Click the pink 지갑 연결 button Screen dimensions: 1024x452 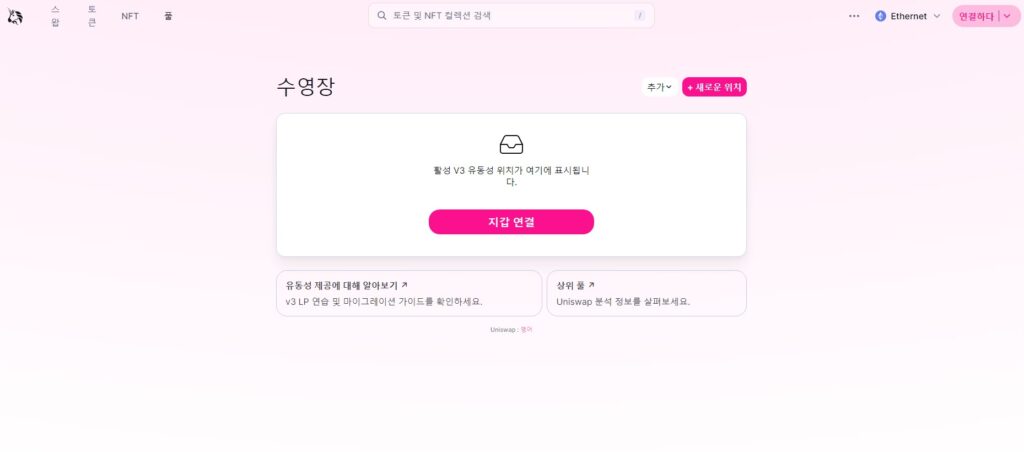511,222
